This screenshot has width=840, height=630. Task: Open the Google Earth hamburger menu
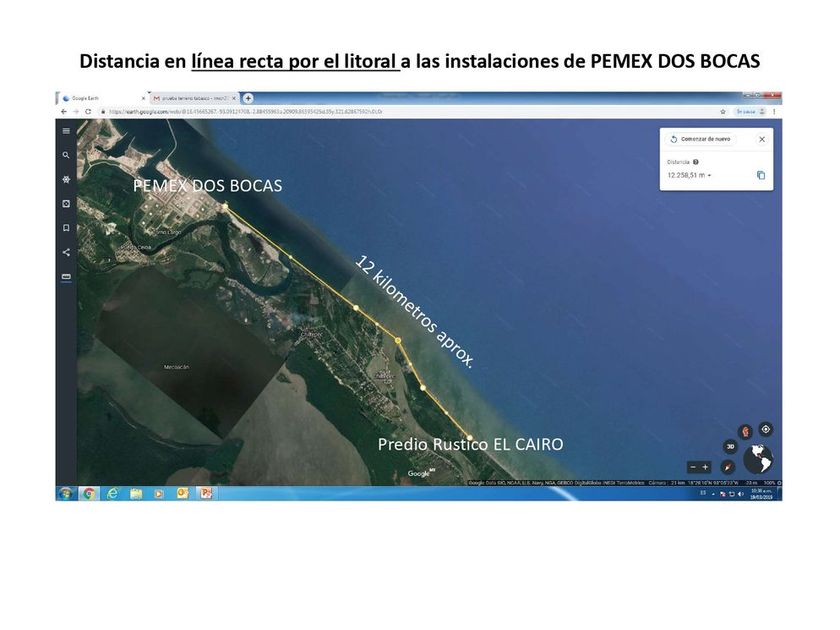[x=66, y=131]
